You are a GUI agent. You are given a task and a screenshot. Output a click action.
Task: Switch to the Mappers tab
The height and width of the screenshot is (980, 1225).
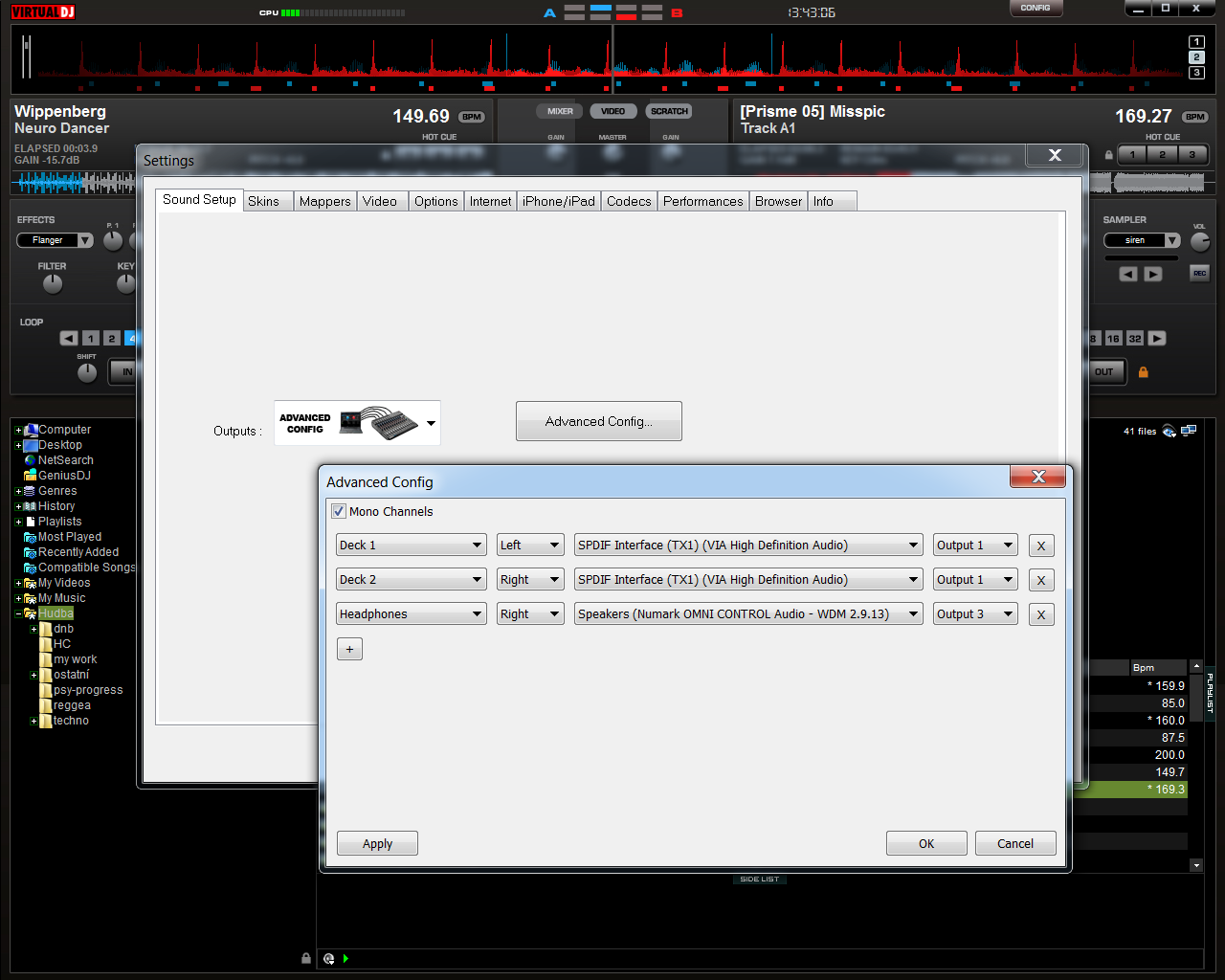324,202
